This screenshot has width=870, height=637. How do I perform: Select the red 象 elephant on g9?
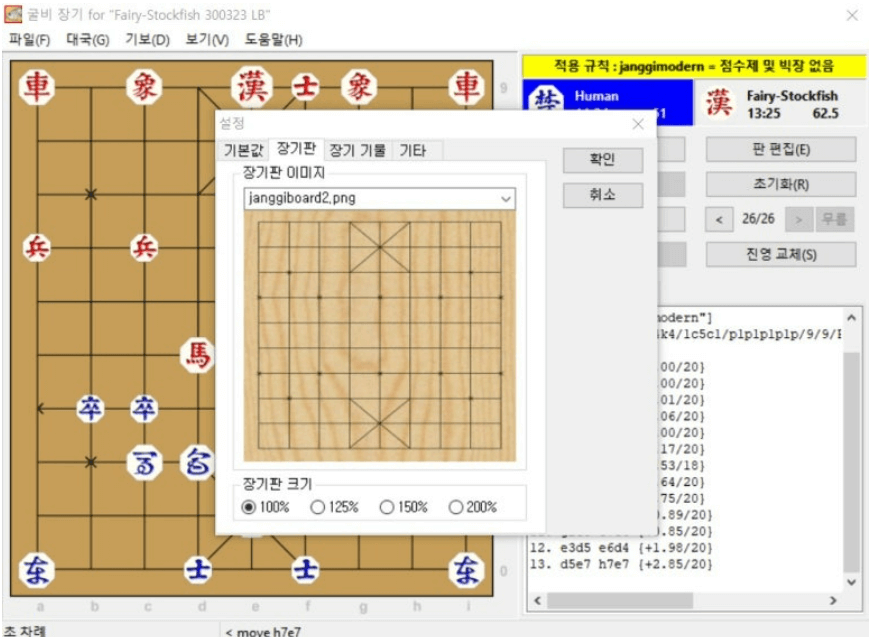point(359,87)
